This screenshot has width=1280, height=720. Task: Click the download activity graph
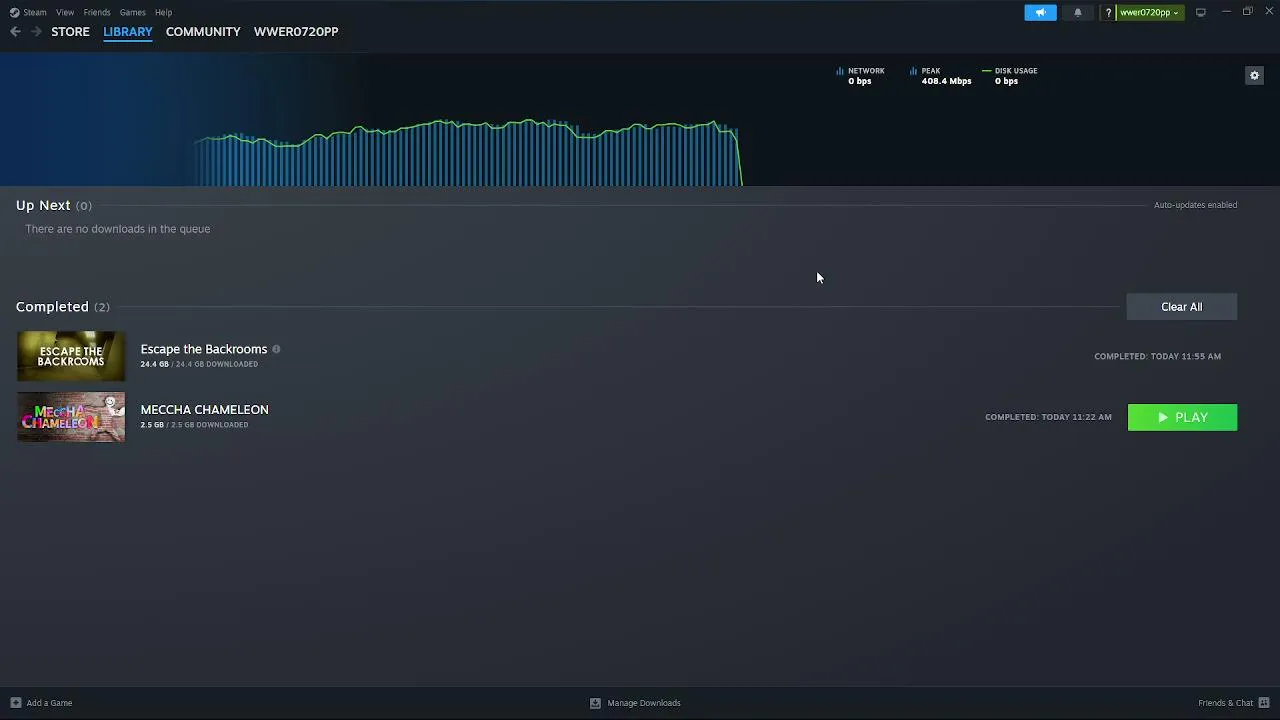[x=468, y=152]
